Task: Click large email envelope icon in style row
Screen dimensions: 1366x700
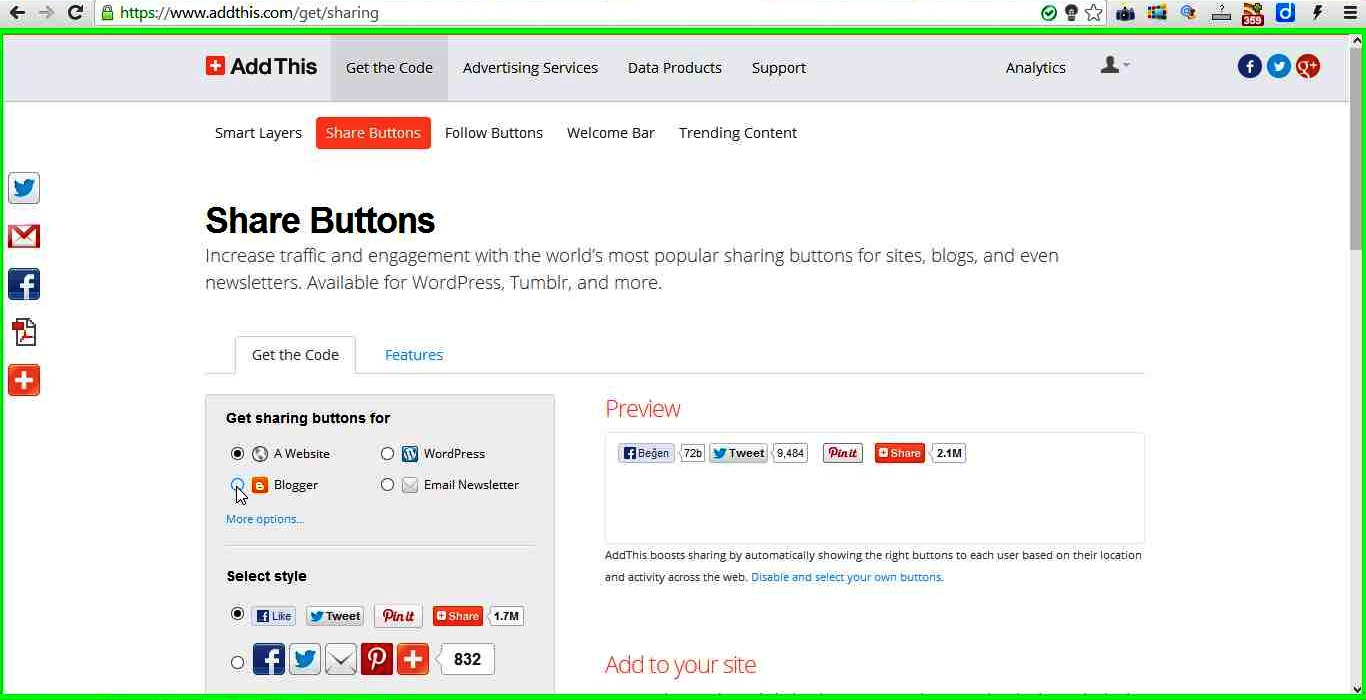Action: [x=341, y=659]
